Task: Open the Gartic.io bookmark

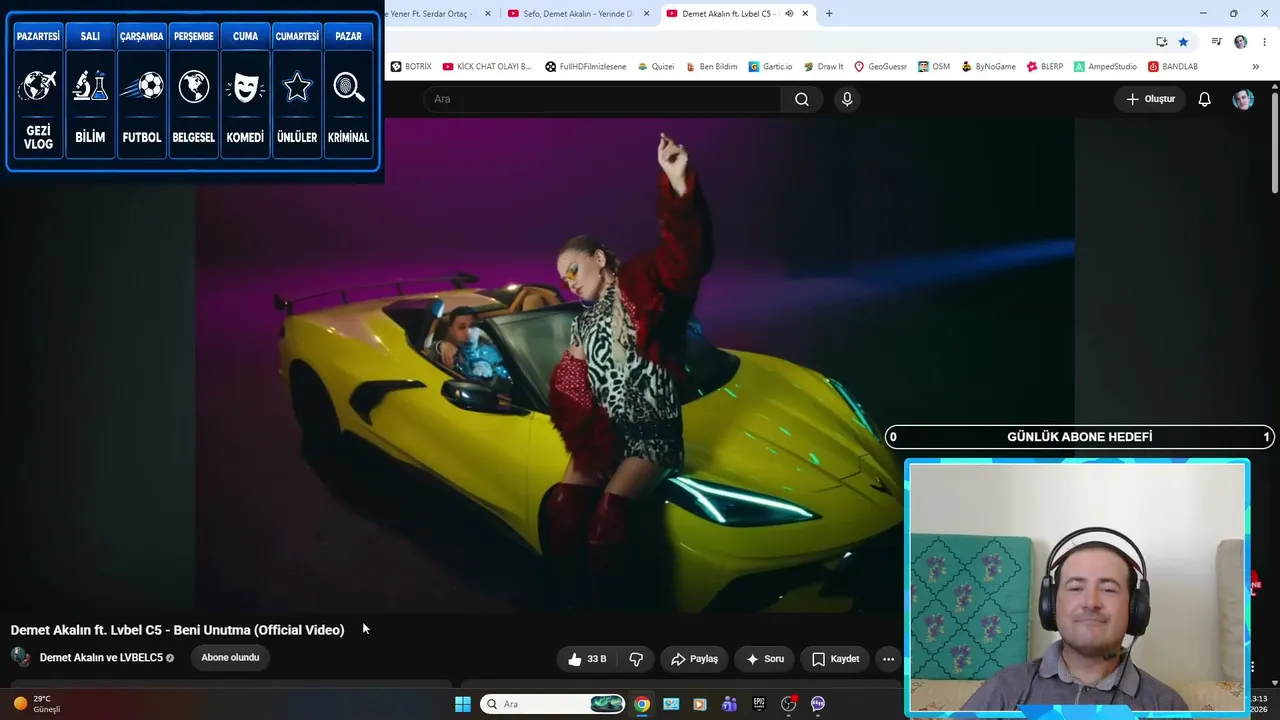Action: coord(770,66)
